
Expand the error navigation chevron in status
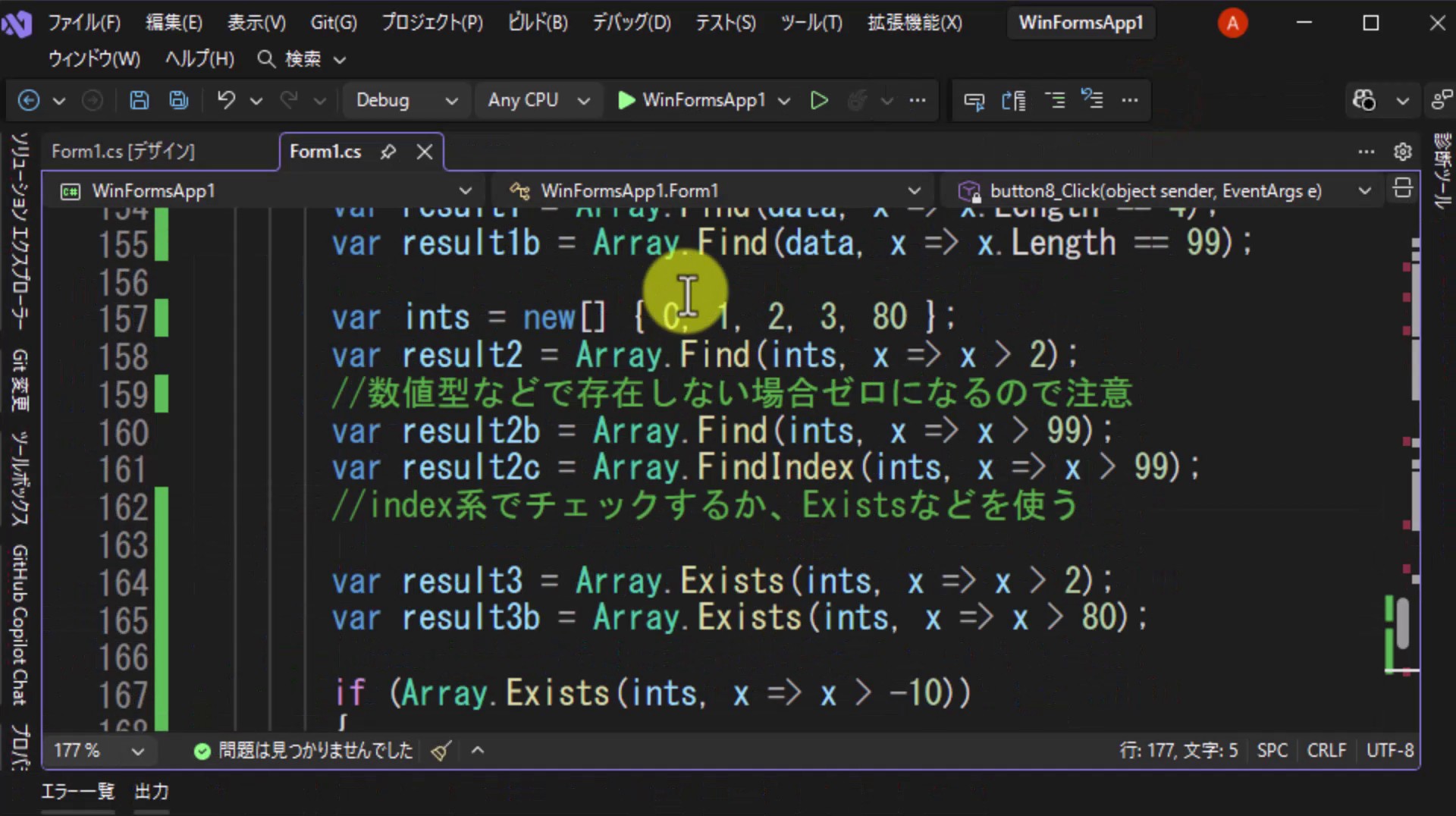[478, 751]
